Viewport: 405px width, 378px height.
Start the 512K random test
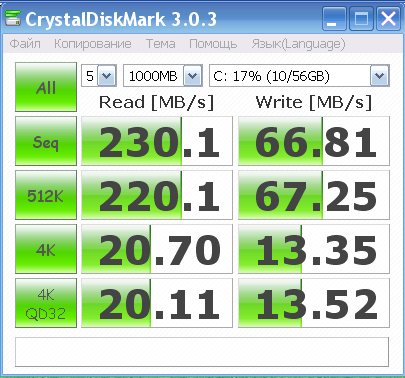(46, 195)
